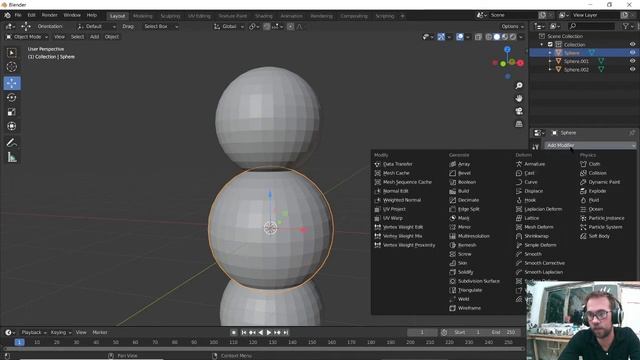Jump to the timeline start

point(244,333)
